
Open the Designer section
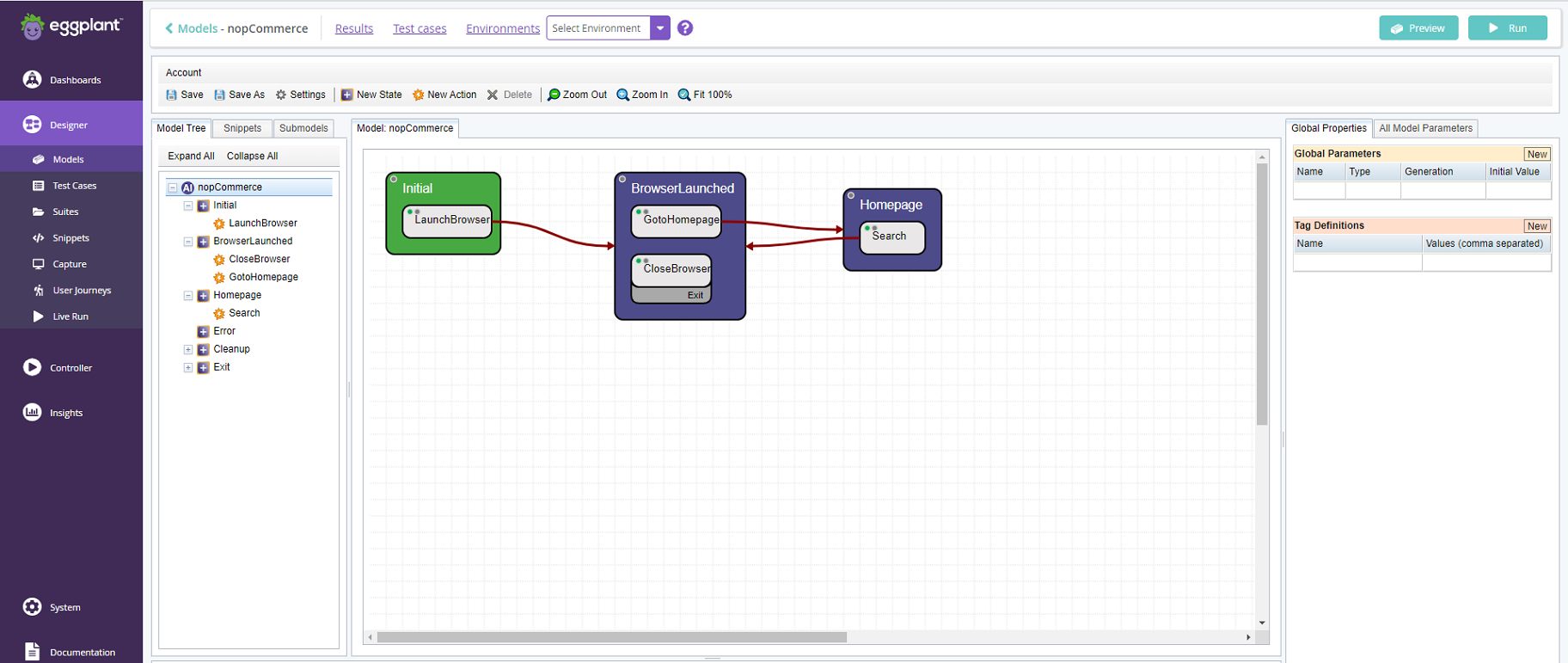(x=71, y=125)
